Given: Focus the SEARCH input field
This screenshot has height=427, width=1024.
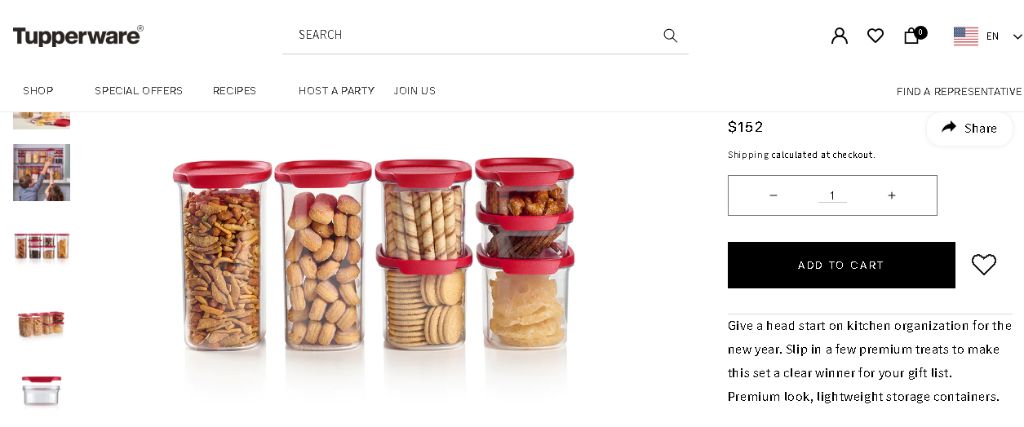Looking at the screenshot, I should click(477, 35).
